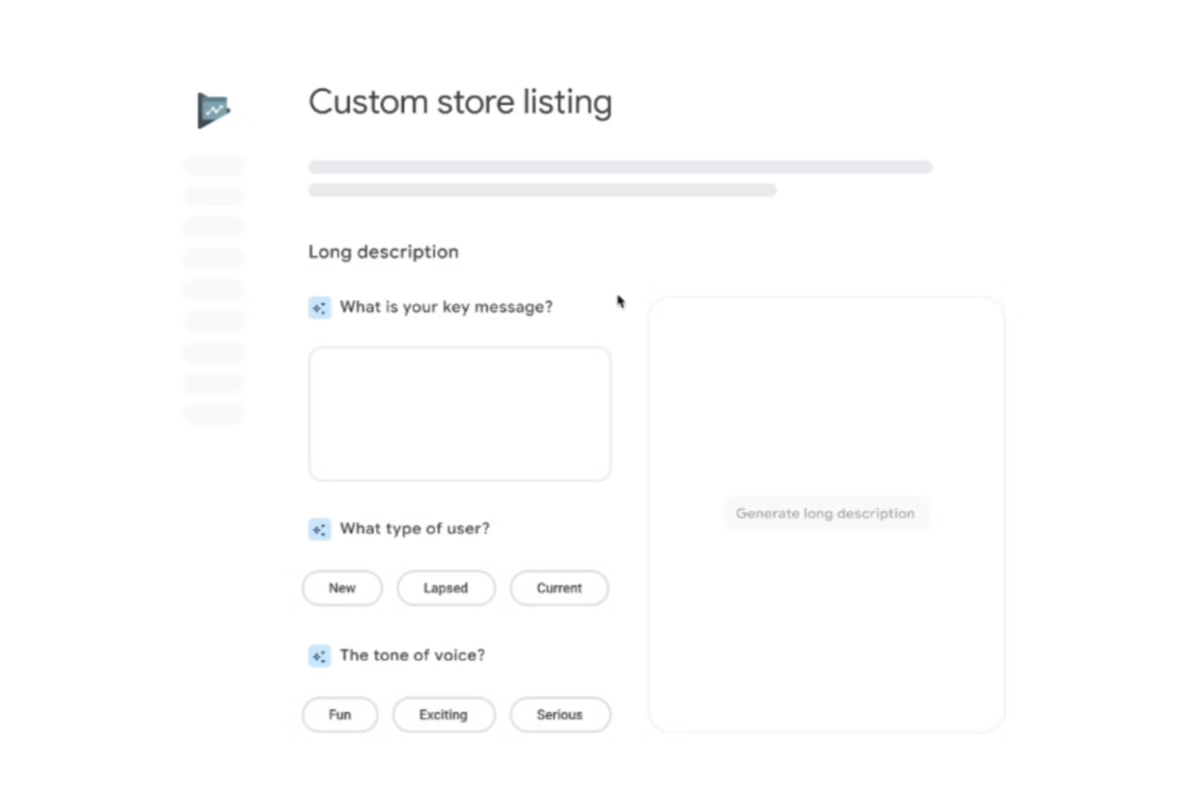Viewport: 1200px width, 800px height.
Task: Click the "What type of user?" label
Action: 415,528
